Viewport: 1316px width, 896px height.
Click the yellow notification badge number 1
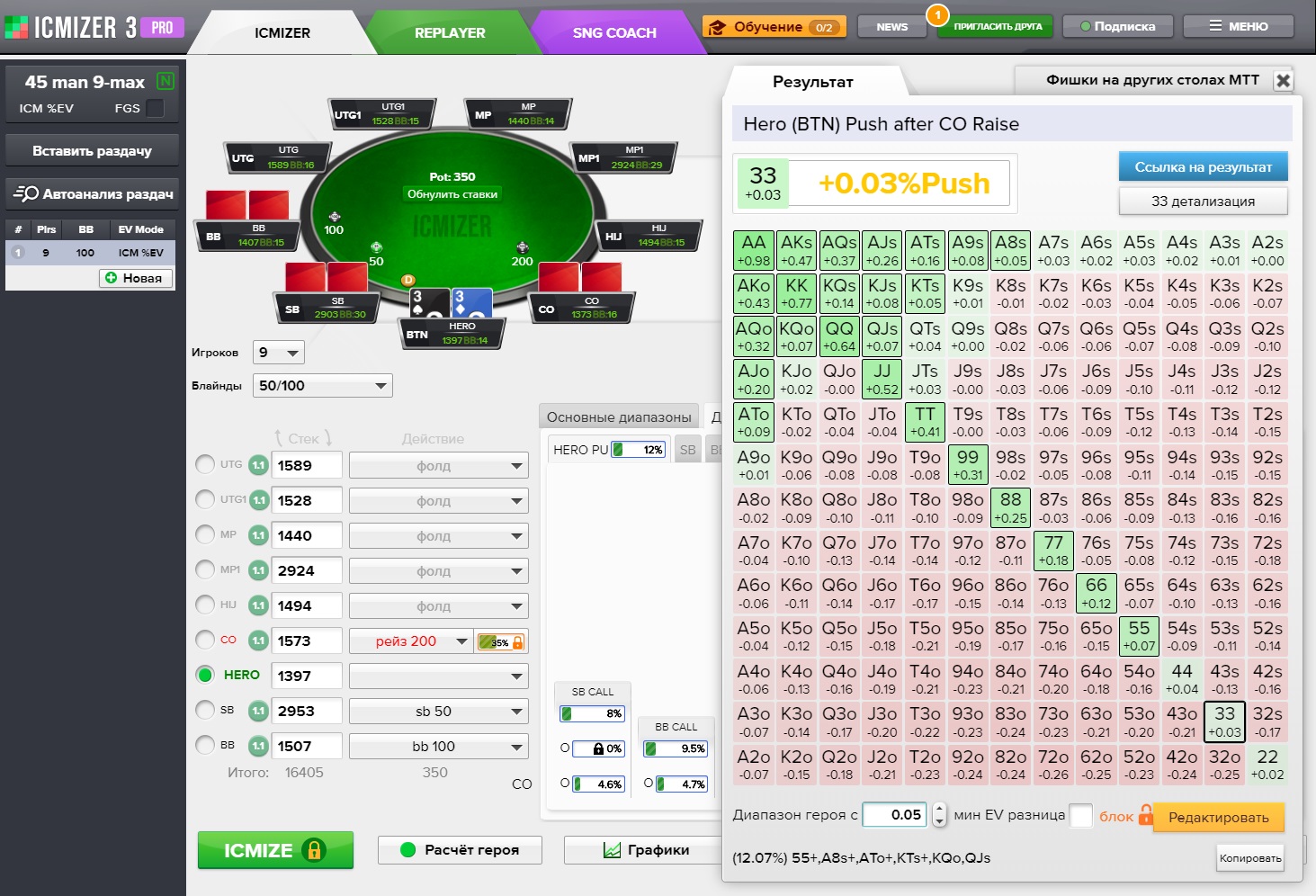(937, 14)
